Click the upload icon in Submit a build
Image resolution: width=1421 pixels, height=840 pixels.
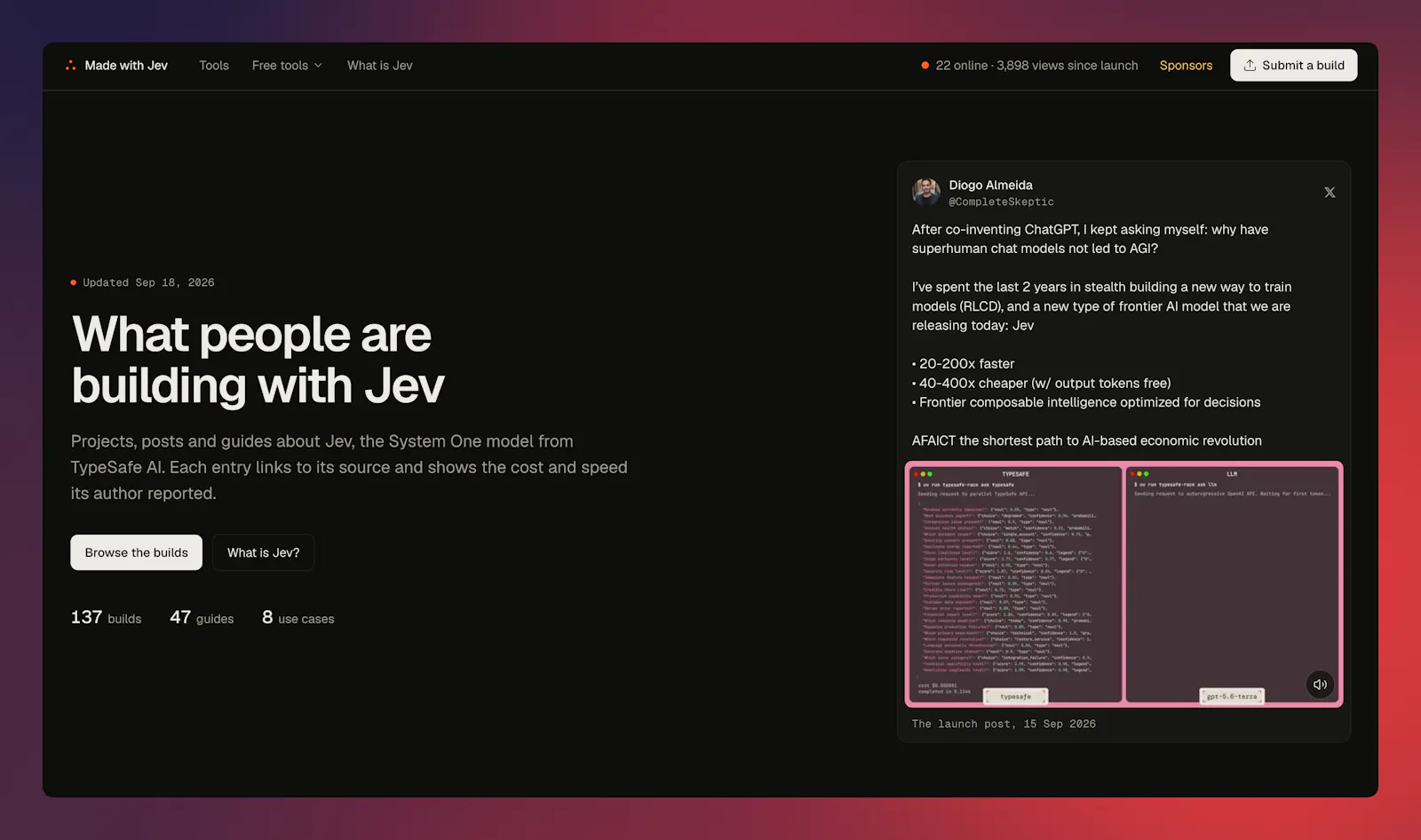(x=1250, y=66)
